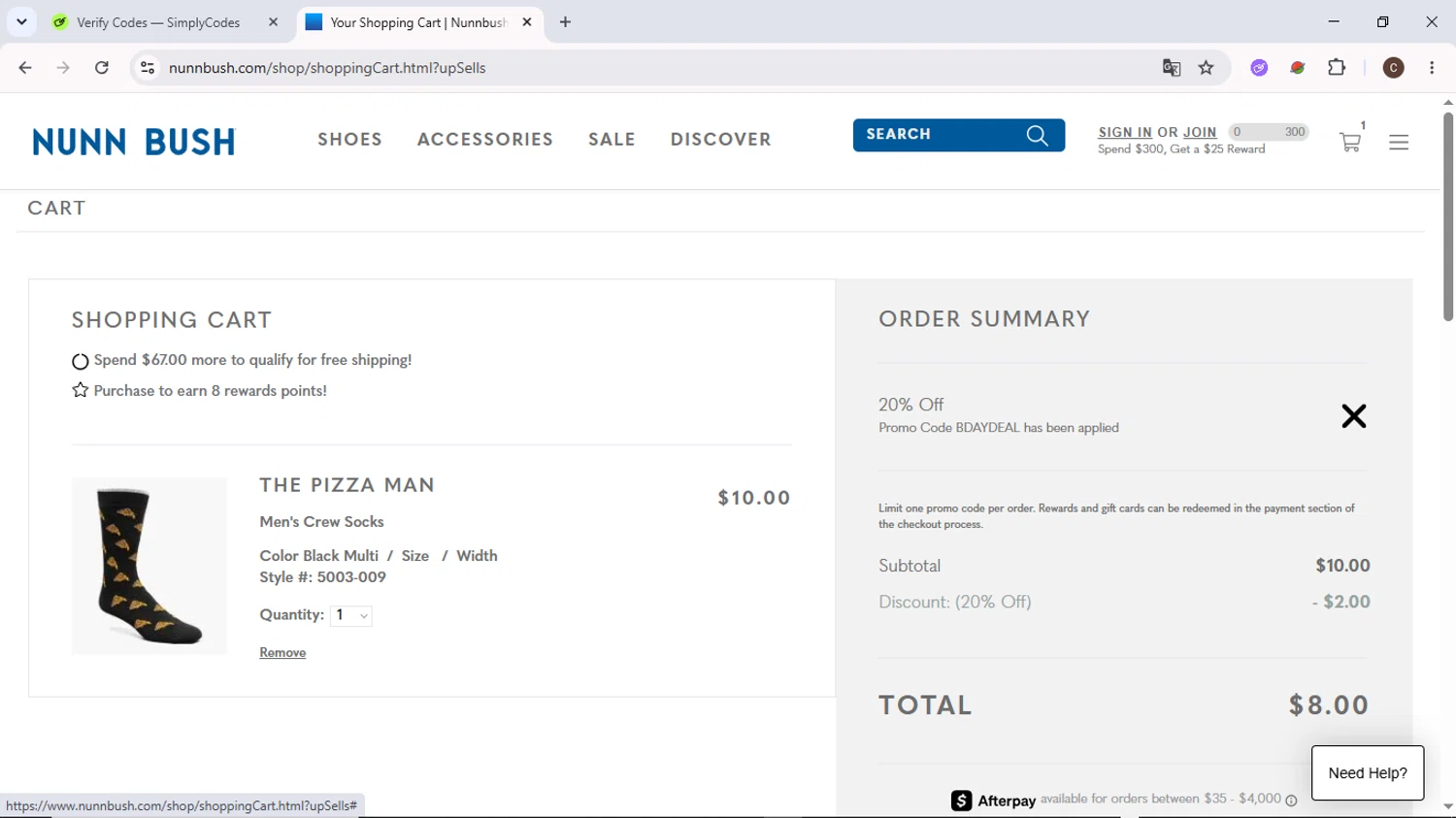Close the Your Shopping Cart tab

[527, 22]
